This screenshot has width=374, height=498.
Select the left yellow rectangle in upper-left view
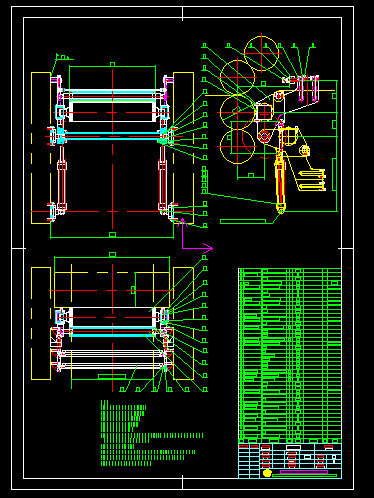pyautogui.click(x=41, y=148)
